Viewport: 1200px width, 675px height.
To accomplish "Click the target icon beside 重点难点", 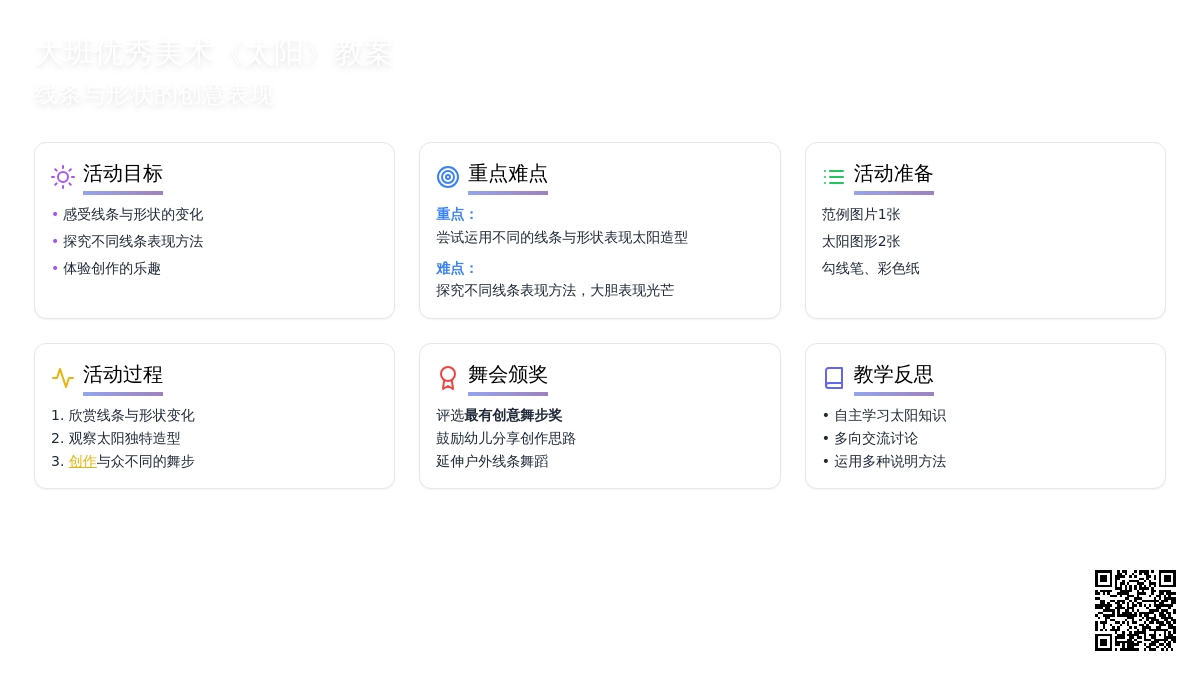I will pos(448,177).
